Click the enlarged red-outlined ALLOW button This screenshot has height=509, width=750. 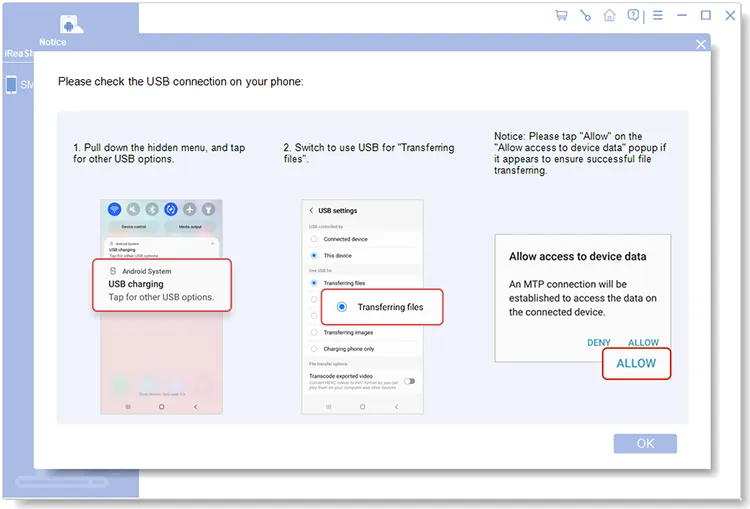click(x=636, y=364)
